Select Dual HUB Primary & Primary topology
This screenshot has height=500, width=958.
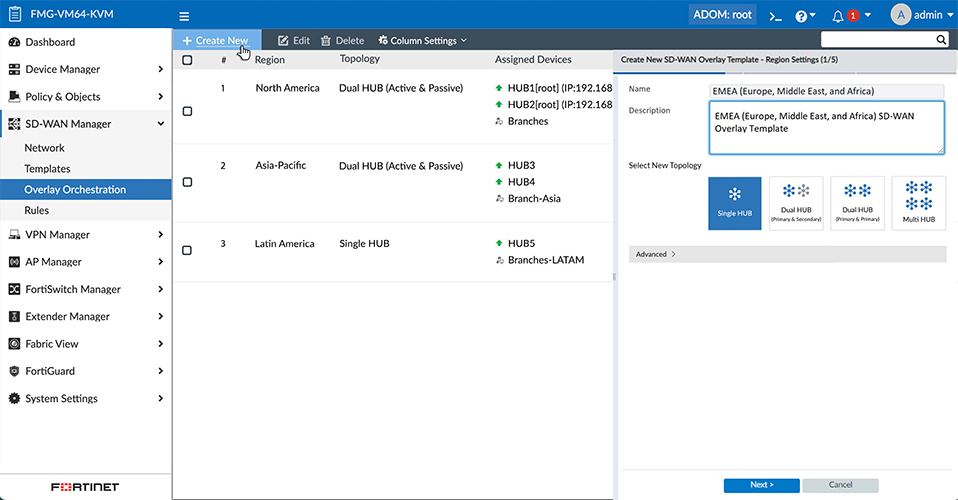click(x=857, y=204)
